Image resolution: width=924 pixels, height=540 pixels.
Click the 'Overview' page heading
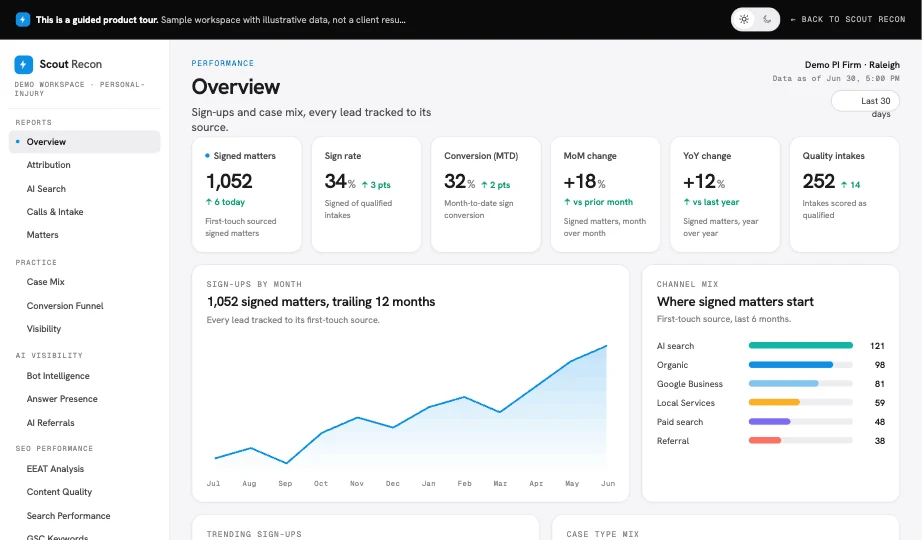(x=236, y=87)
